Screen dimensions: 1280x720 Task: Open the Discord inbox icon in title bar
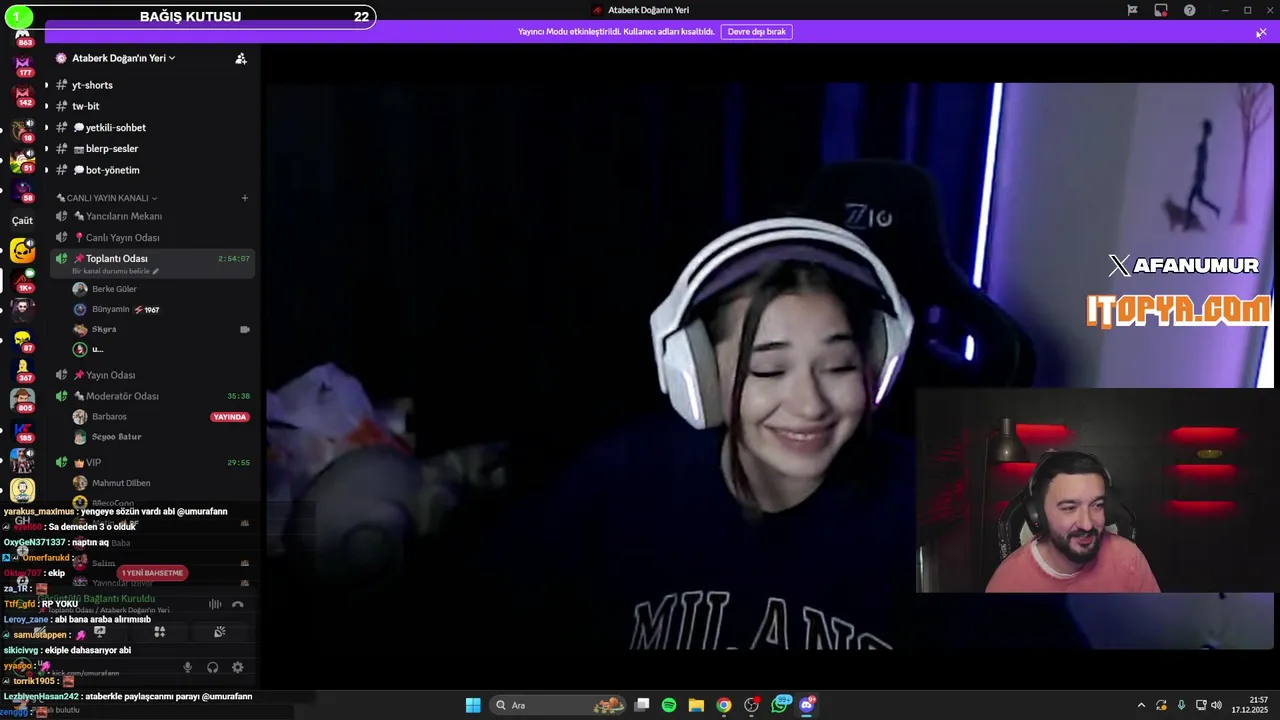1161,10
